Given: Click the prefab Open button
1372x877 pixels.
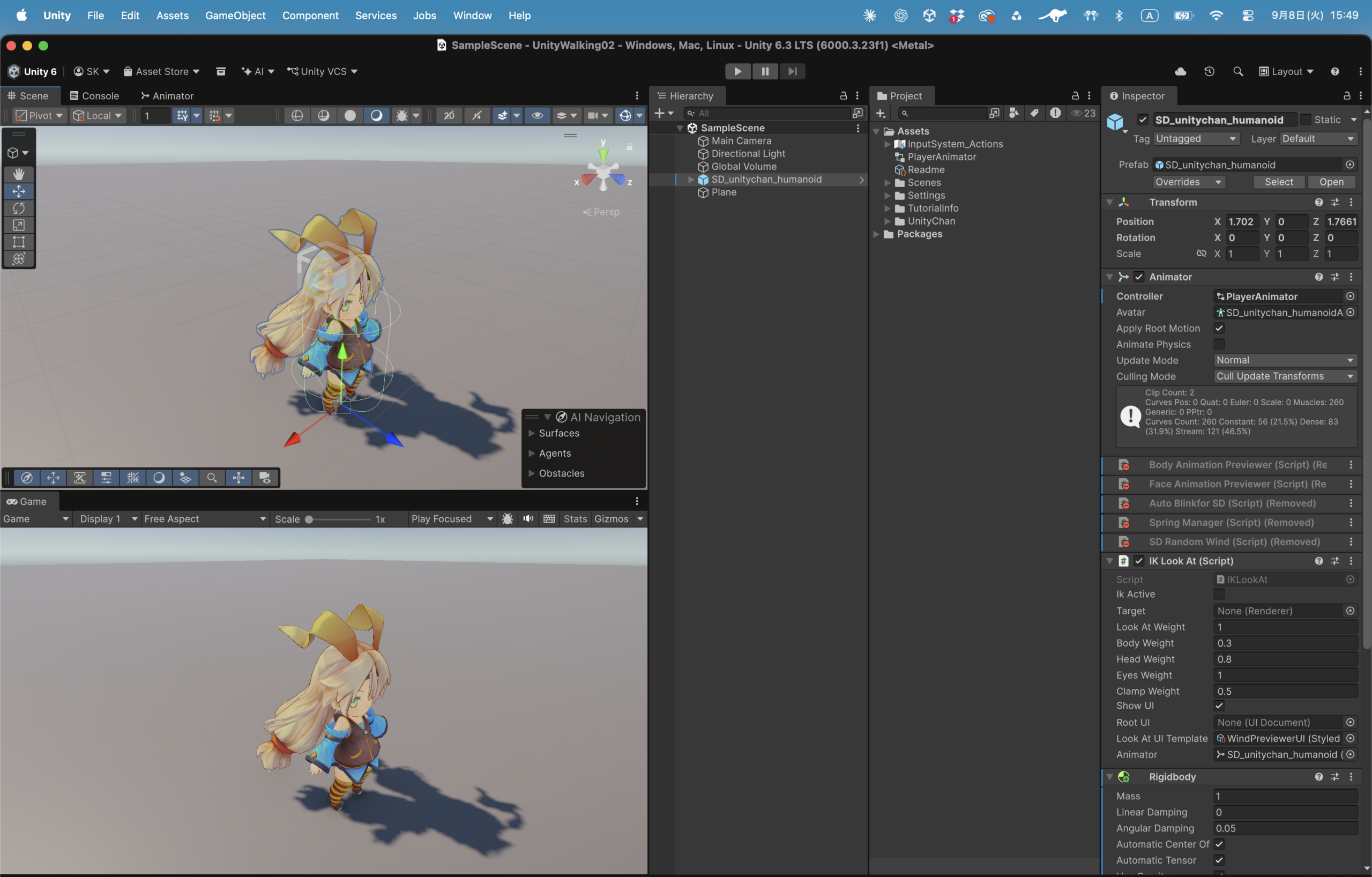Looking at the screenshot, I should pos(1331,182).
